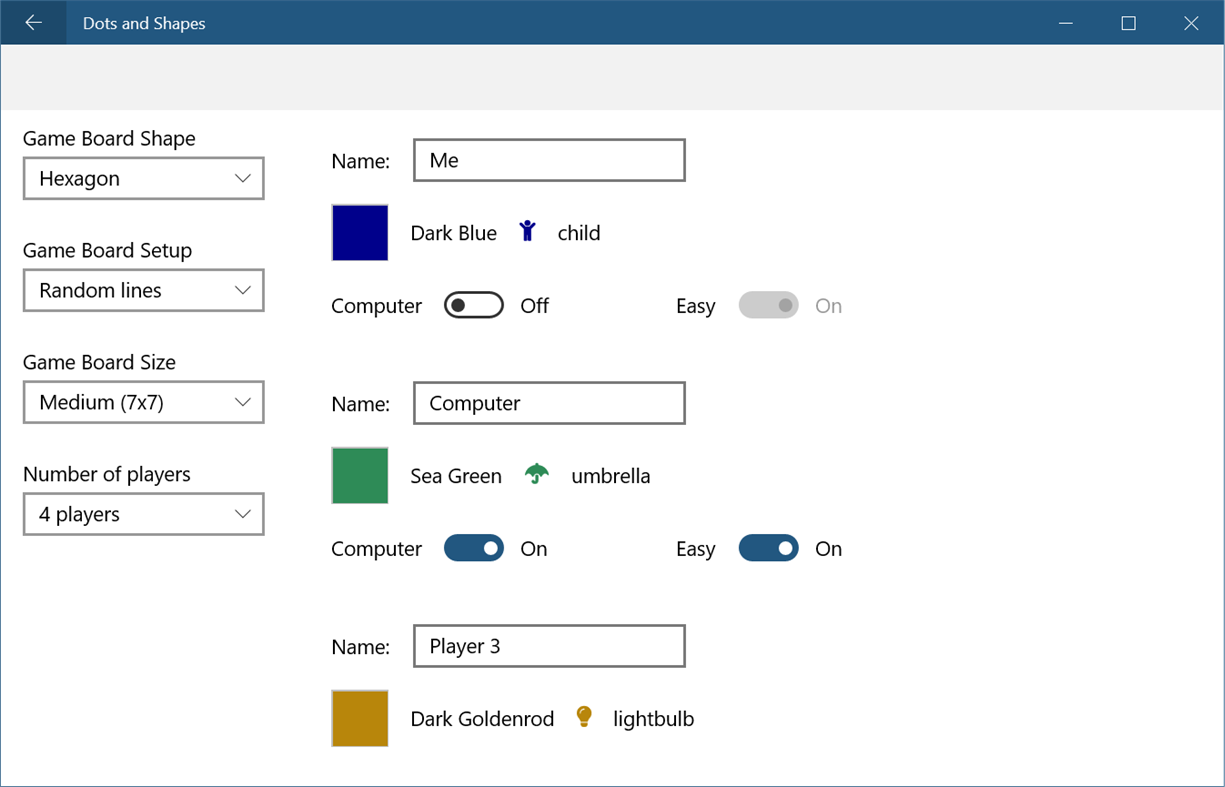
Task: Switch off Easy toggle for Computer player
Action: pos(768,548)
